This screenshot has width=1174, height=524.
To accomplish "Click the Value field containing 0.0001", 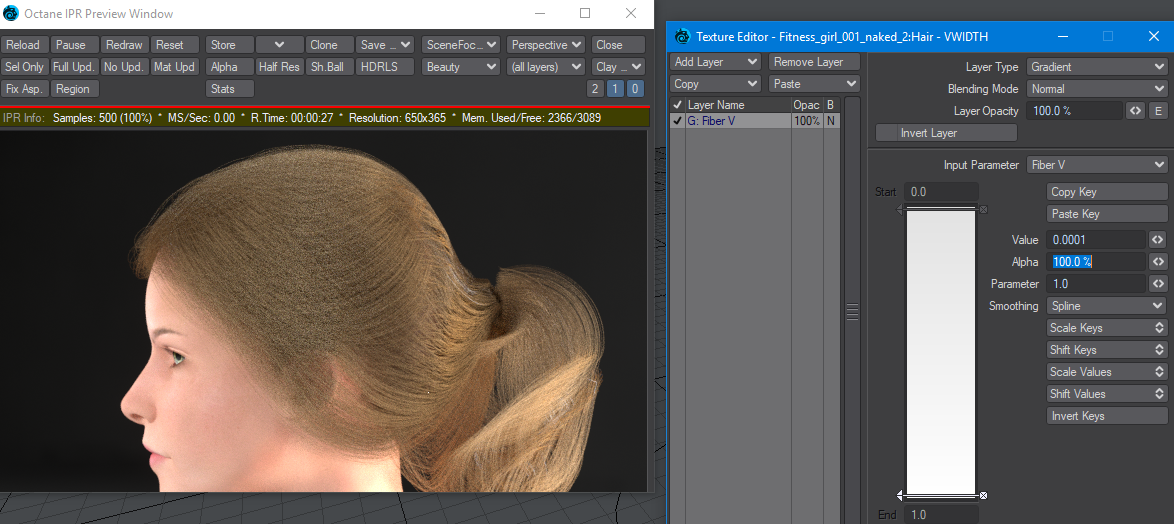I will click(1095, 240).
